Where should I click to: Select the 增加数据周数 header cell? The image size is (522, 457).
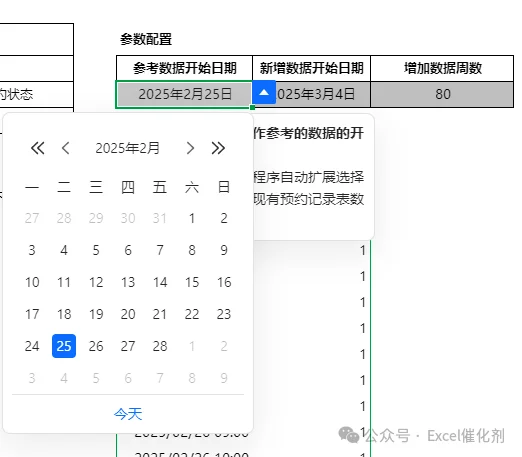pos(442,68)
